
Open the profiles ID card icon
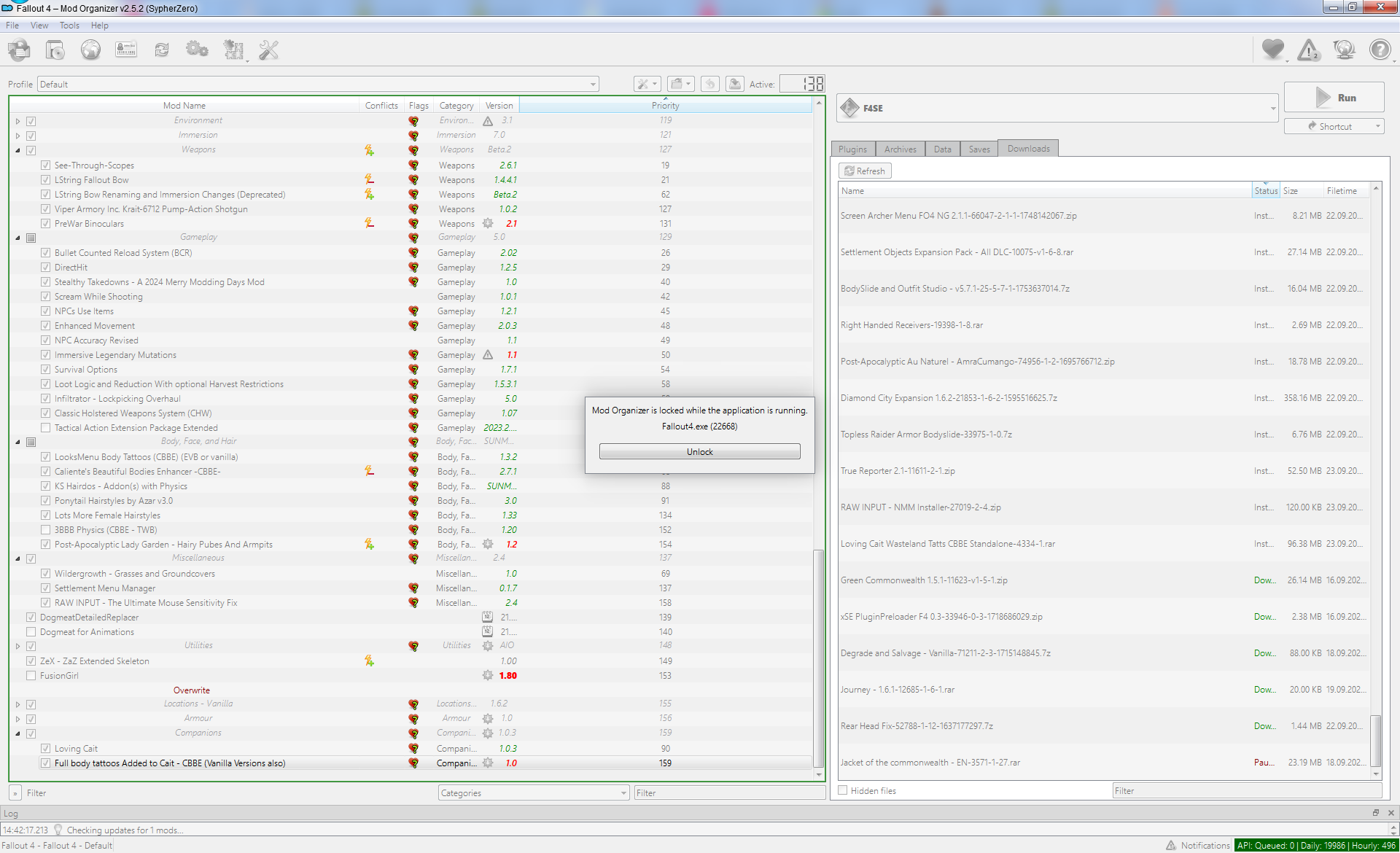(x=126, y=50)
